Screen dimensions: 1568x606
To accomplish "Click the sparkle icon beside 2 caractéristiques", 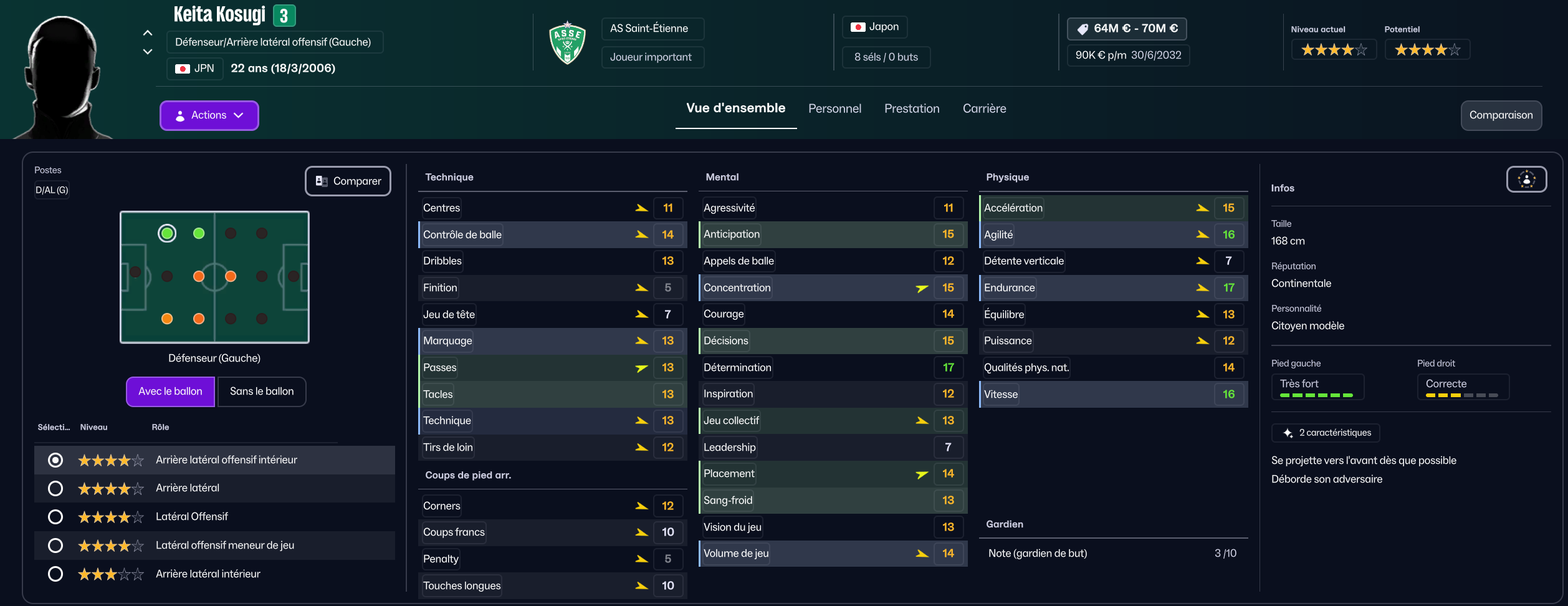I will point(1288,433).
